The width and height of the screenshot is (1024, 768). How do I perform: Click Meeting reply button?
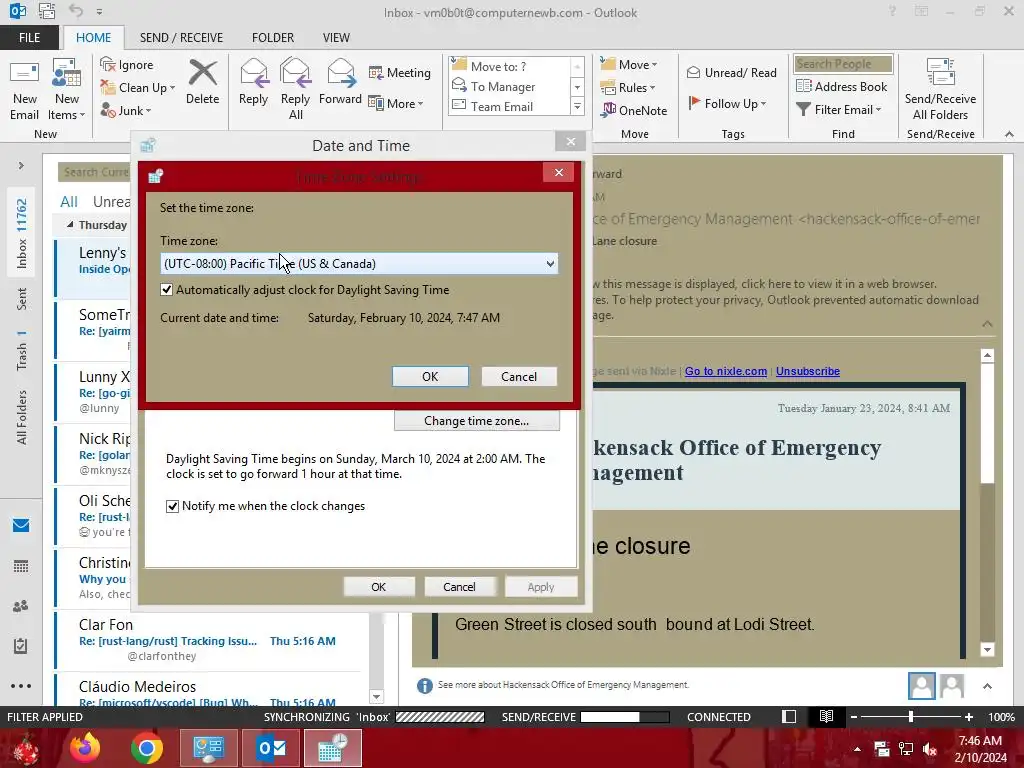click(x=400, y=72)
